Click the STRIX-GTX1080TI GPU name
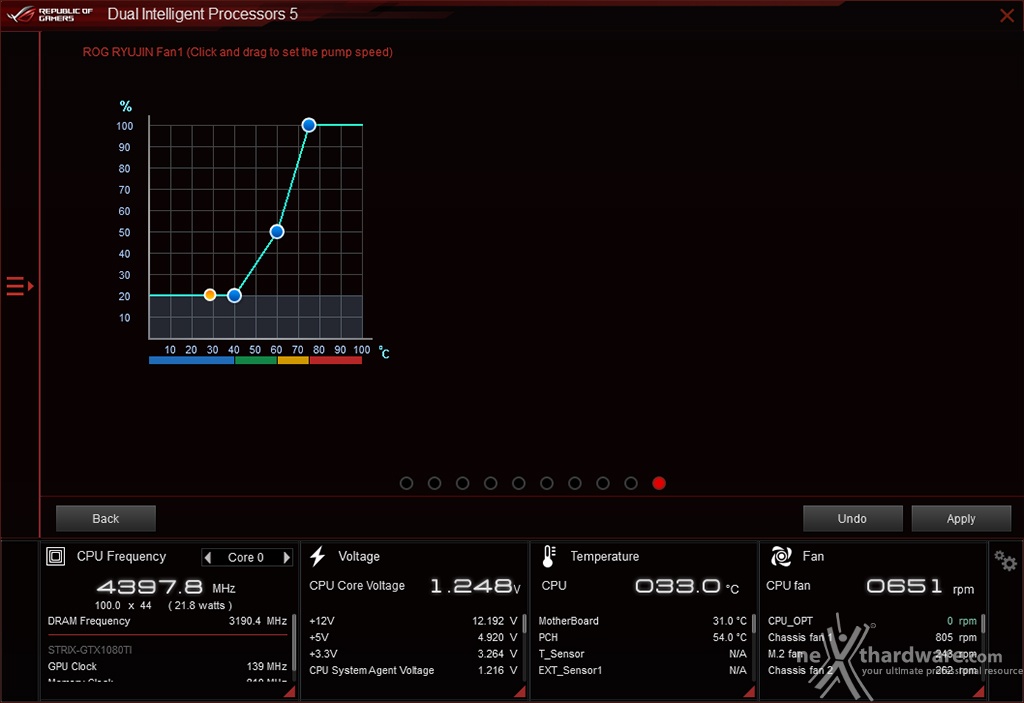Viewport: 1024px width, 703px height. click(89, 650)
